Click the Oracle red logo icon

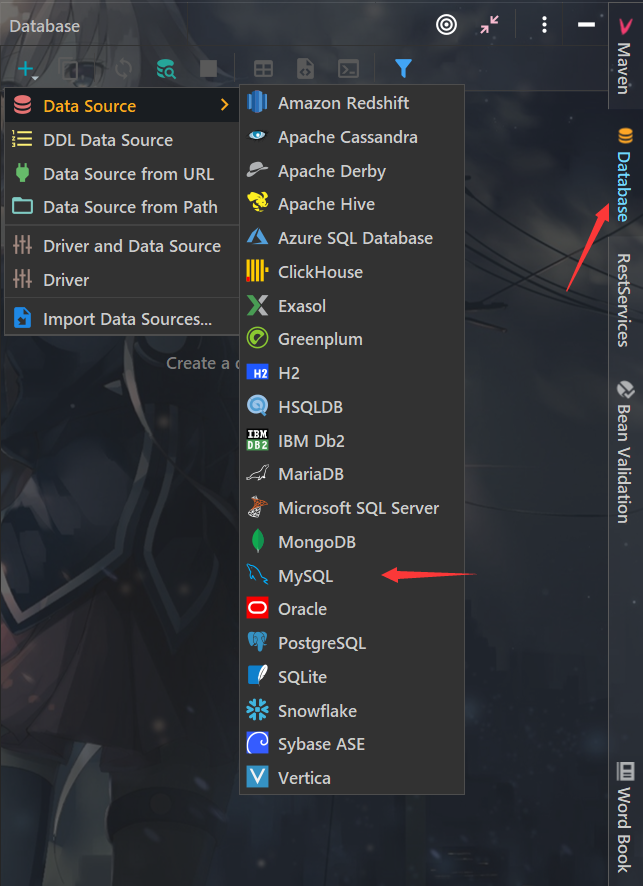258,608
